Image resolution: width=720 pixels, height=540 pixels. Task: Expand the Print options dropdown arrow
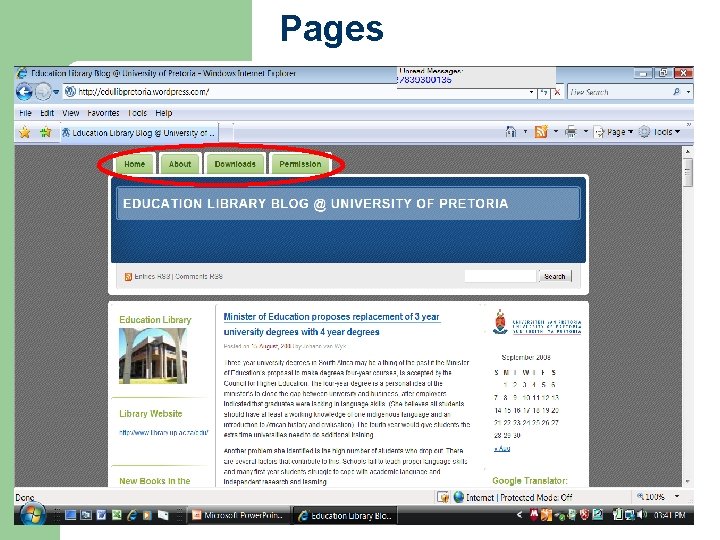pyautogui.click(x=585, y=132)
